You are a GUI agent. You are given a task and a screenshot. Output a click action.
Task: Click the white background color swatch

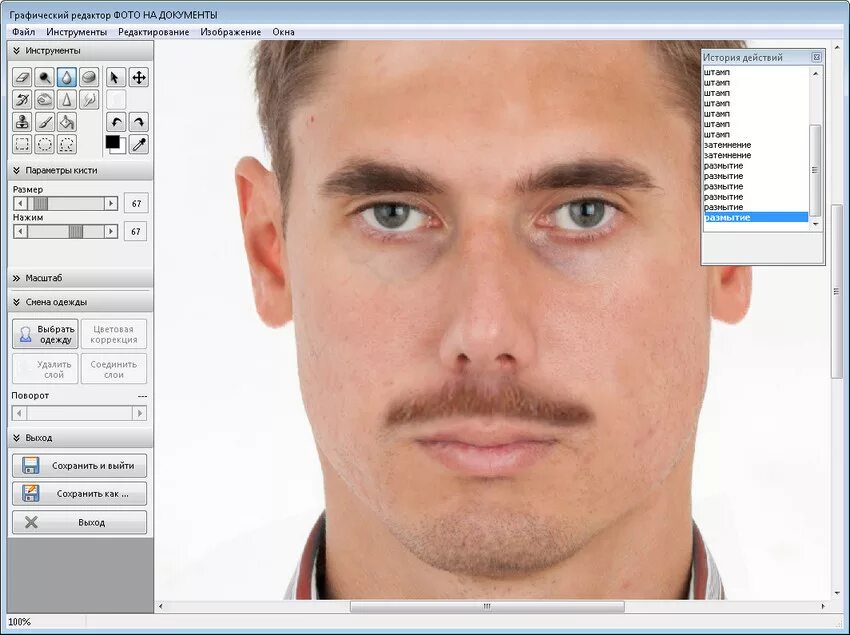tap(123, 149)
